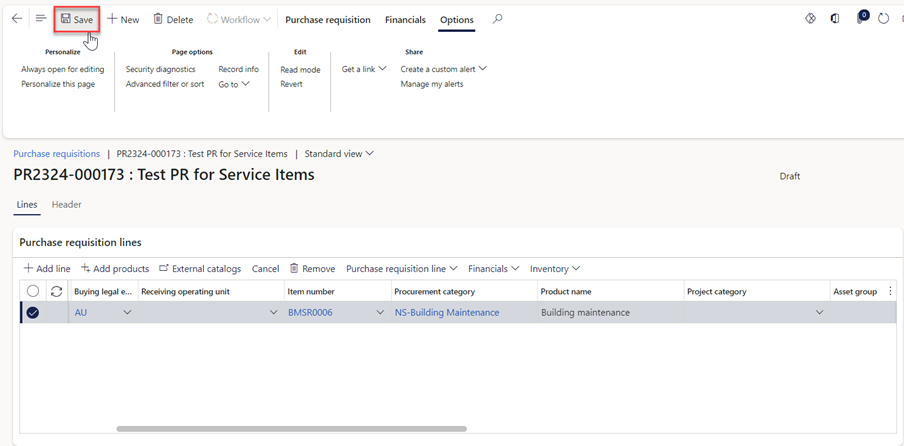This screenshot has height=446, width=904.
Task: Click Purchase requisitions breadcrumb link
Action: (56, 154)
